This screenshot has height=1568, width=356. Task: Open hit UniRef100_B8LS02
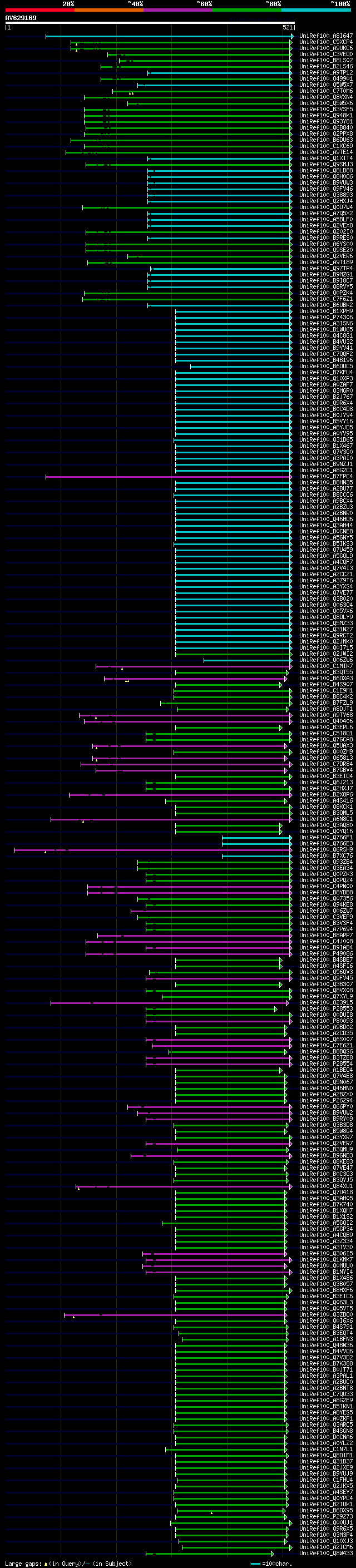click(x=325, y=60)
